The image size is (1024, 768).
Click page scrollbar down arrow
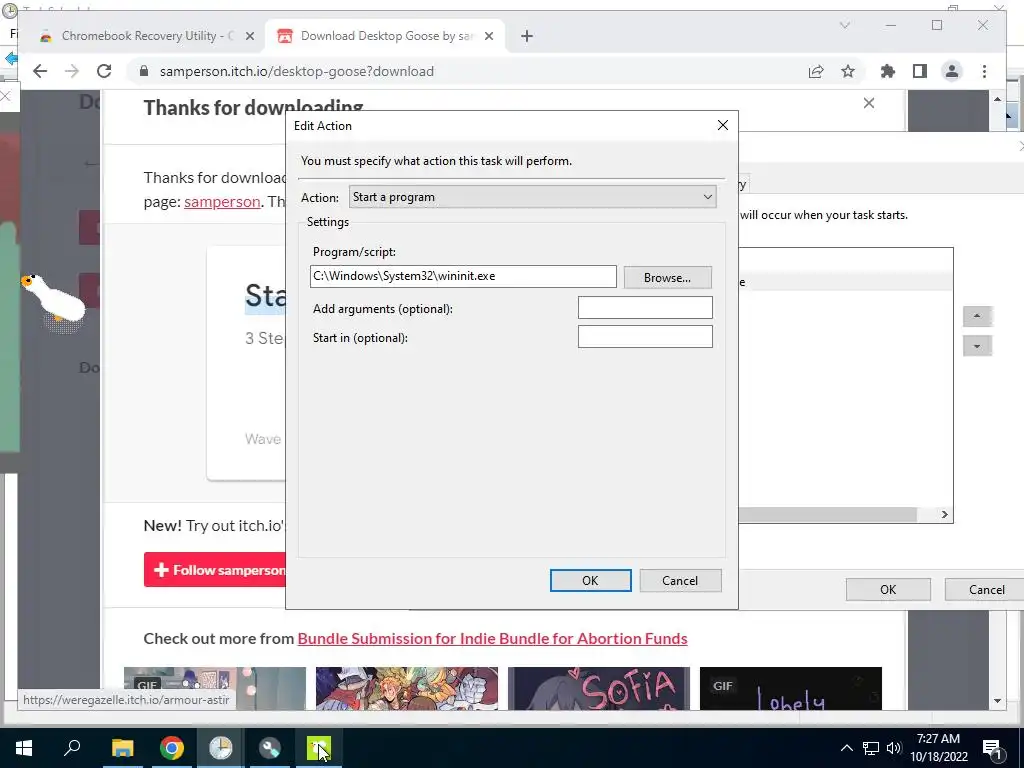997,701
